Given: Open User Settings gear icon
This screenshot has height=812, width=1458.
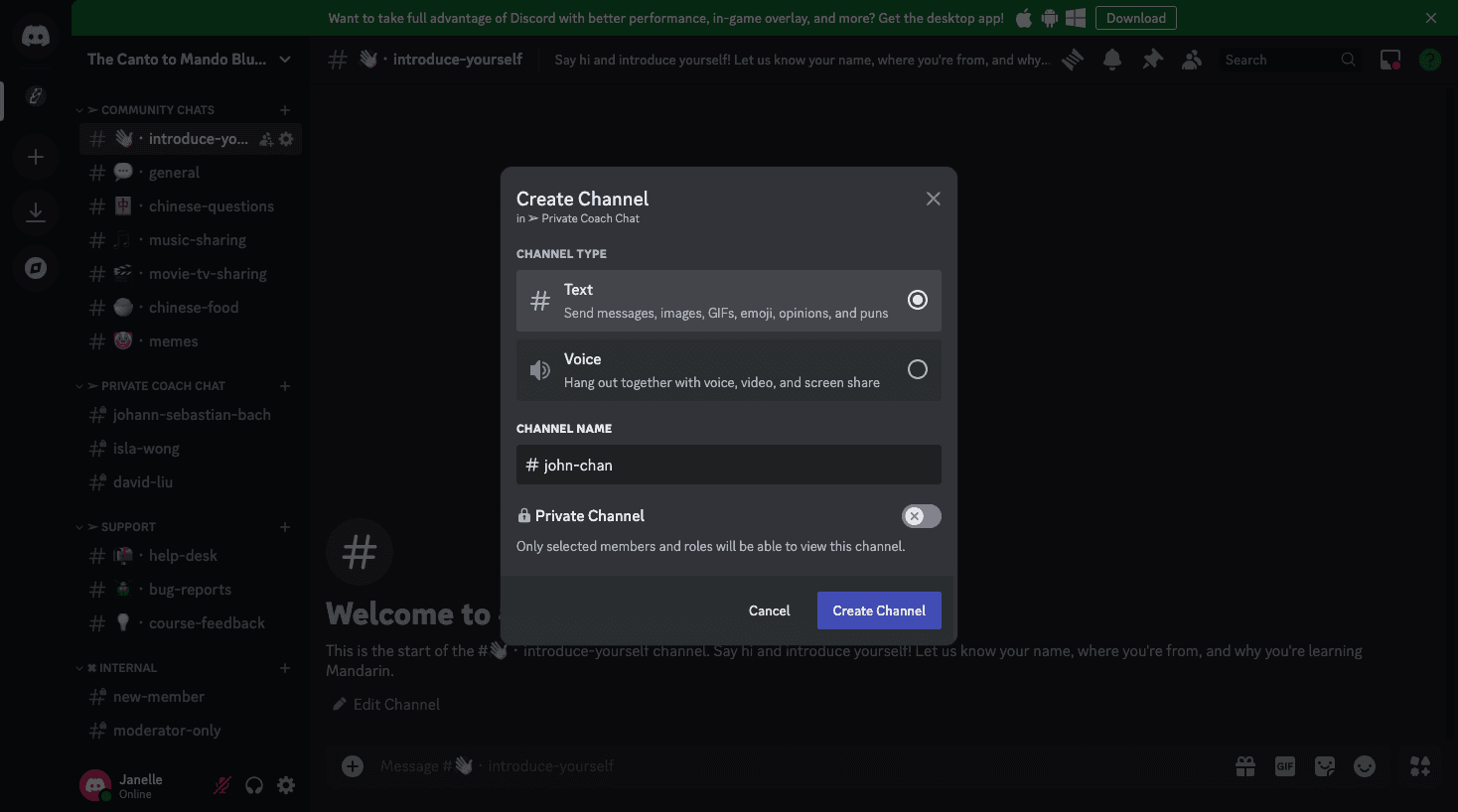Looking at the screenshot, I should point(286,785).
